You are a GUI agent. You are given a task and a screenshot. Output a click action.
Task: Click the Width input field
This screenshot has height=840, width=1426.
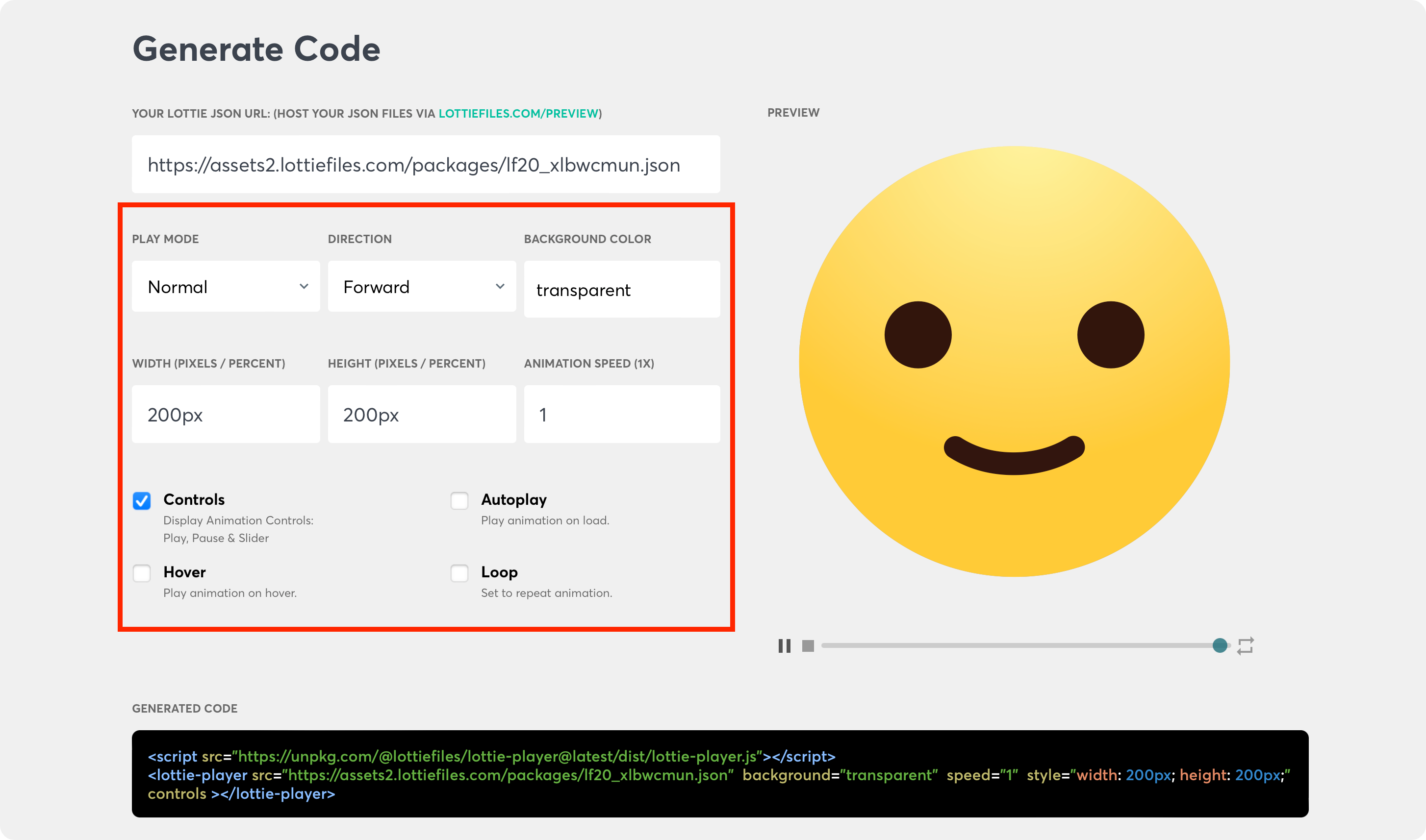point(226,414)
